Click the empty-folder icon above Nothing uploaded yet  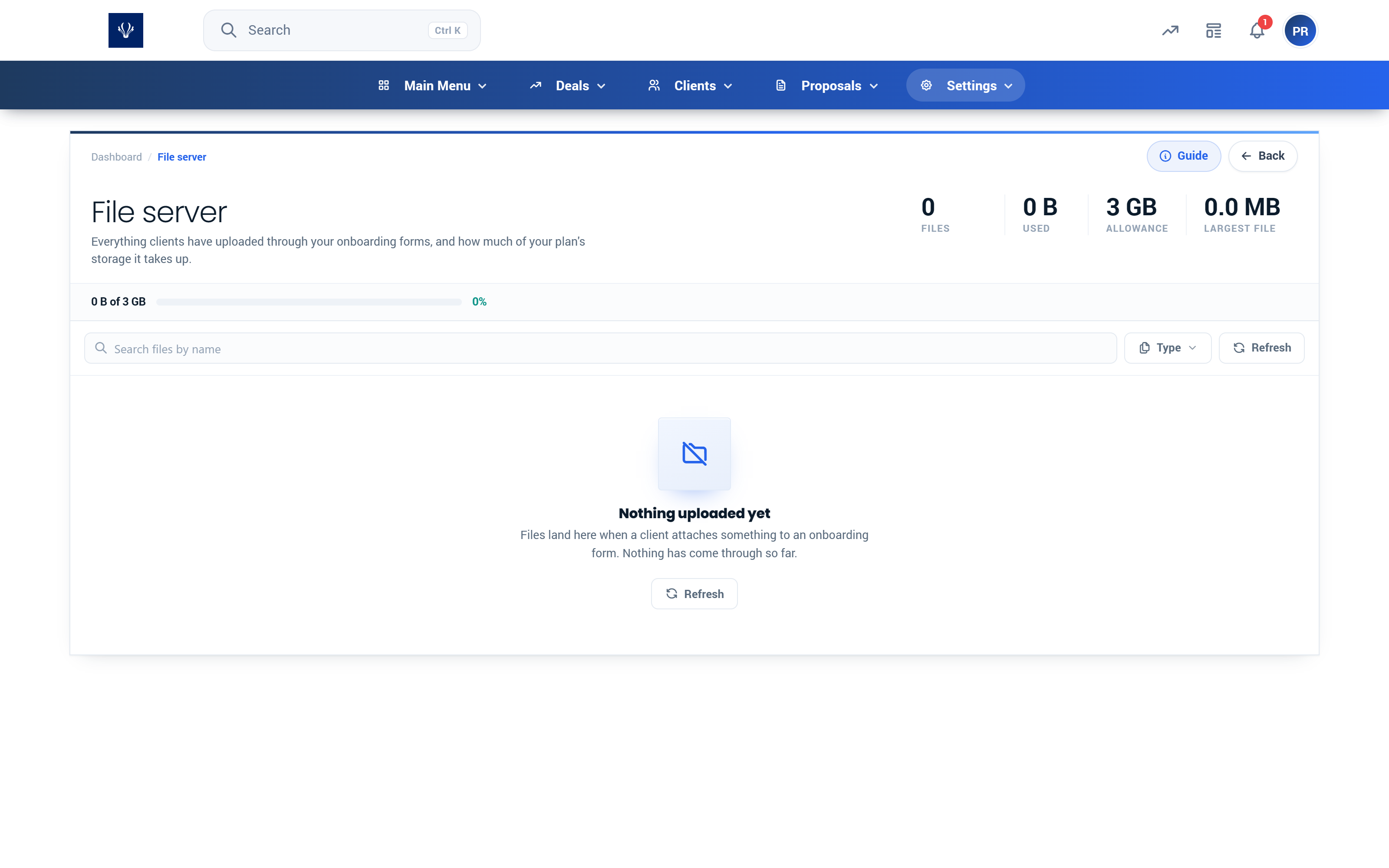(x=694, y=454)
